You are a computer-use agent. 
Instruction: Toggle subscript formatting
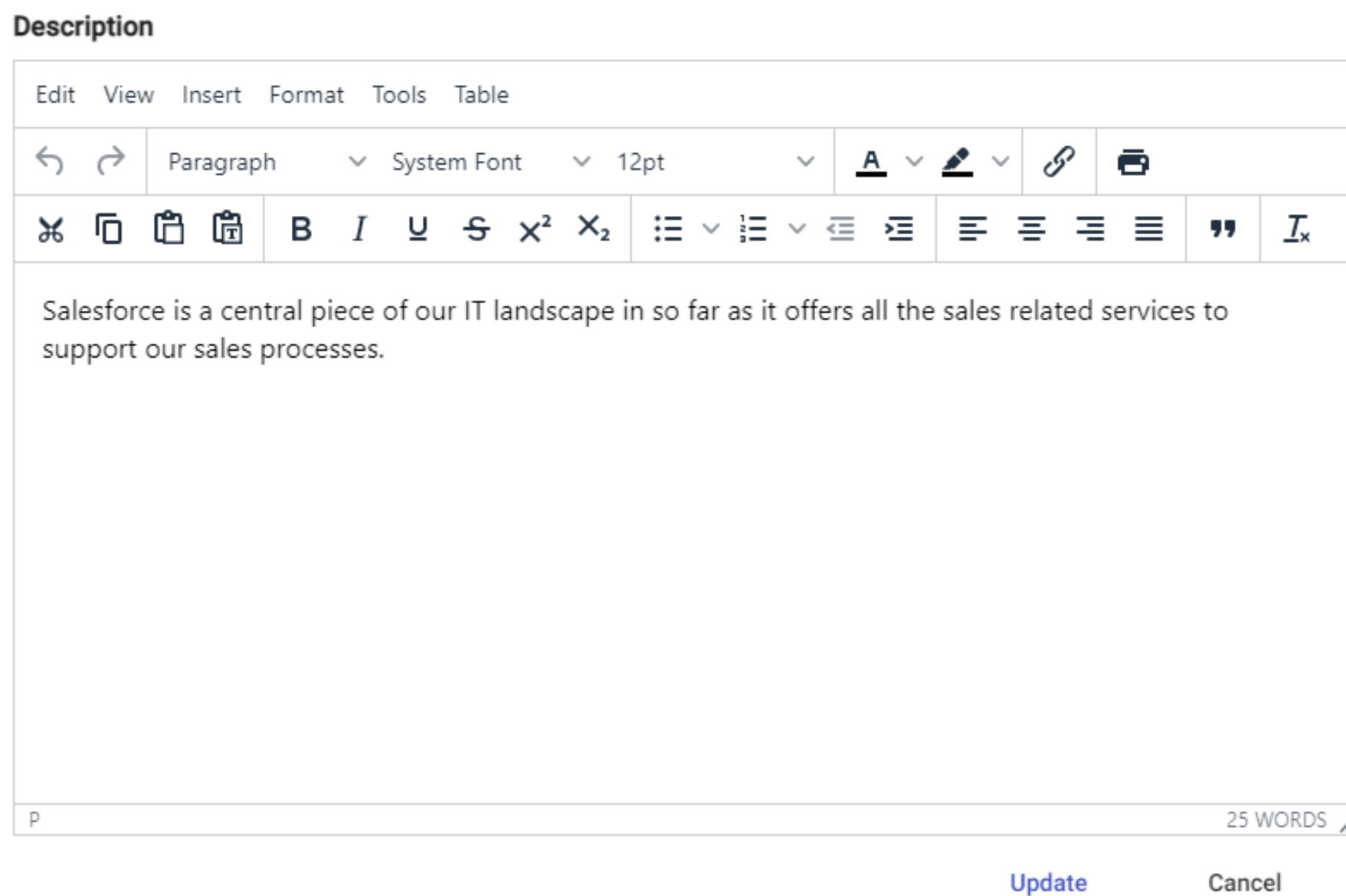click(594, 229)
